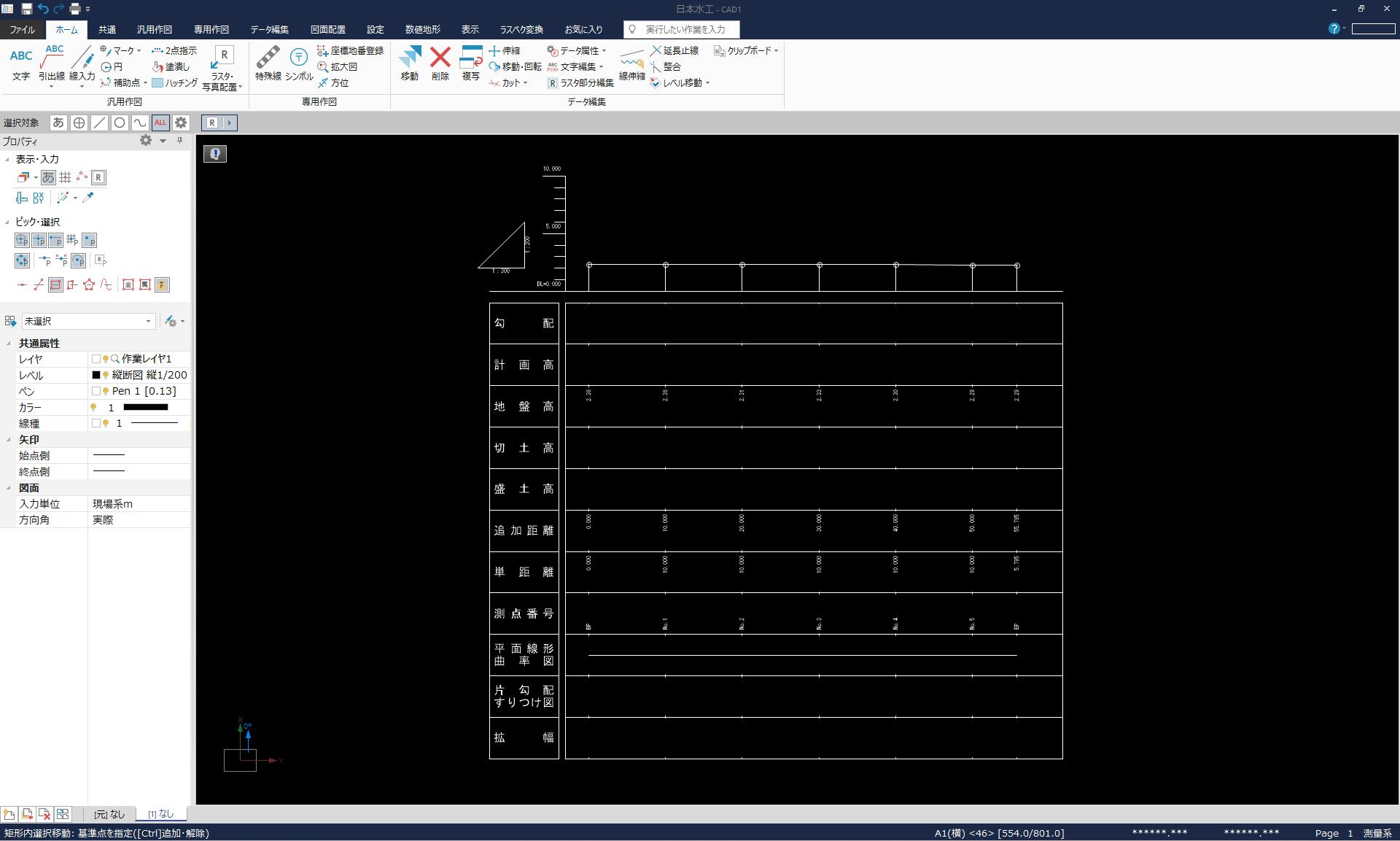Open the ファイル menu tab
Viewport: 1400px width, 841px height.
point(22,29)
